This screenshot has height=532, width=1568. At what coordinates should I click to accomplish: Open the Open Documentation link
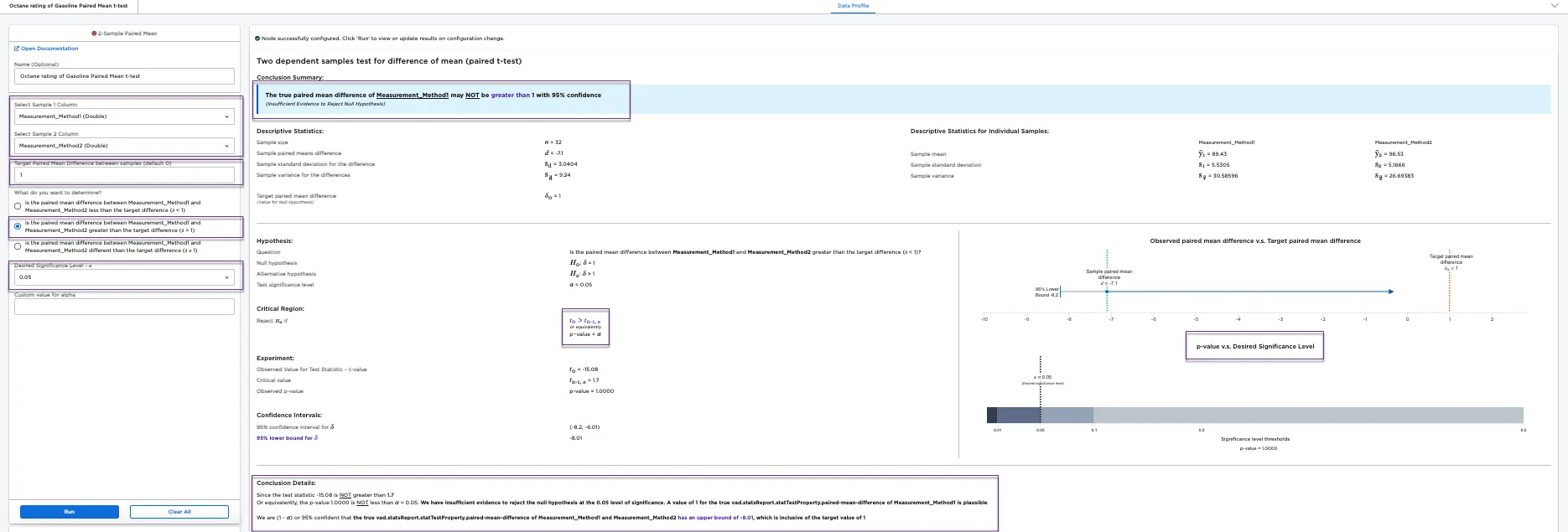point(49,49)
